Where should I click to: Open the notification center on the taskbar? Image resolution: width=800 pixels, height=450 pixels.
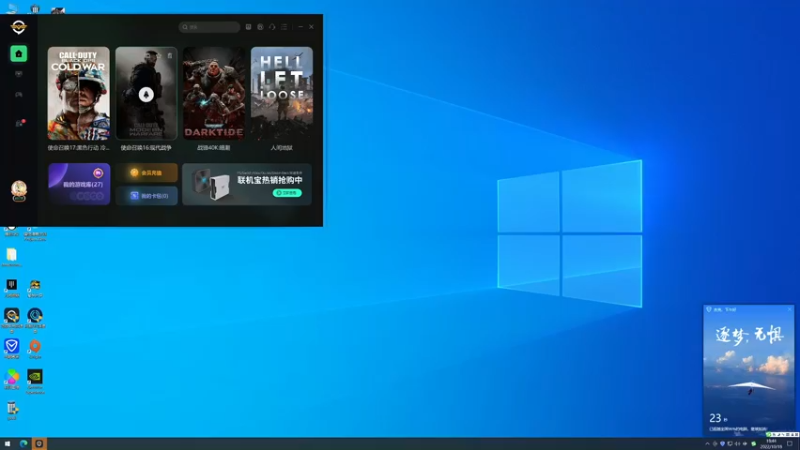790,444
